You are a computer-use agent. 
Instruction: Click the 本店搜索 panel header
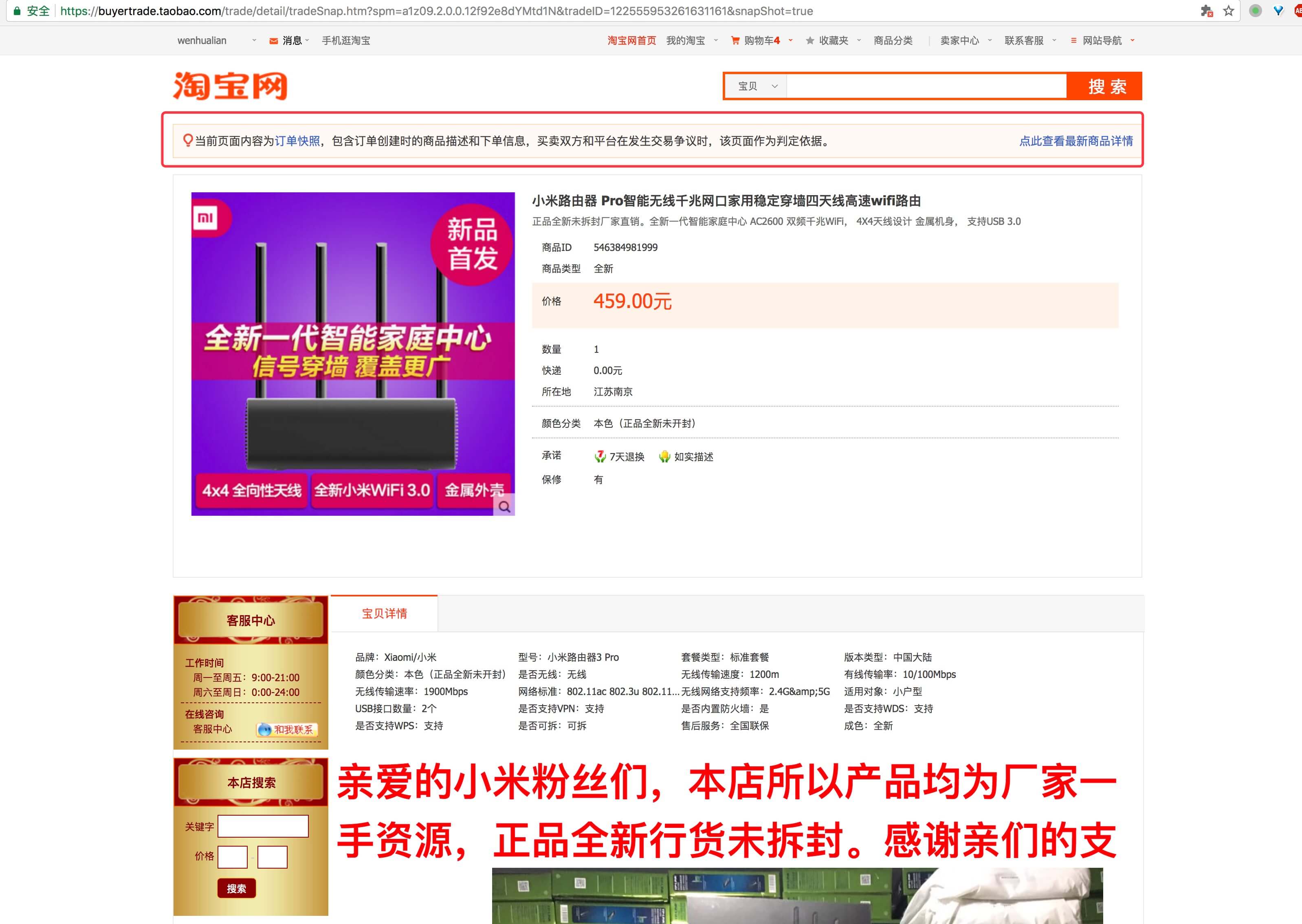(x=251, y=783)
